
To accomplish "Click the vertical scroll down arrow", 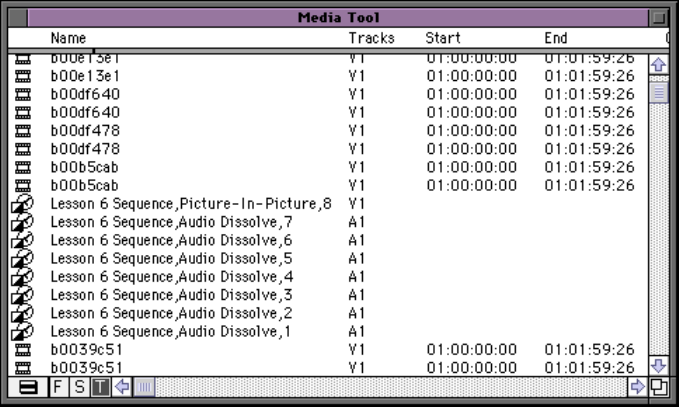I will coord(658,366).
